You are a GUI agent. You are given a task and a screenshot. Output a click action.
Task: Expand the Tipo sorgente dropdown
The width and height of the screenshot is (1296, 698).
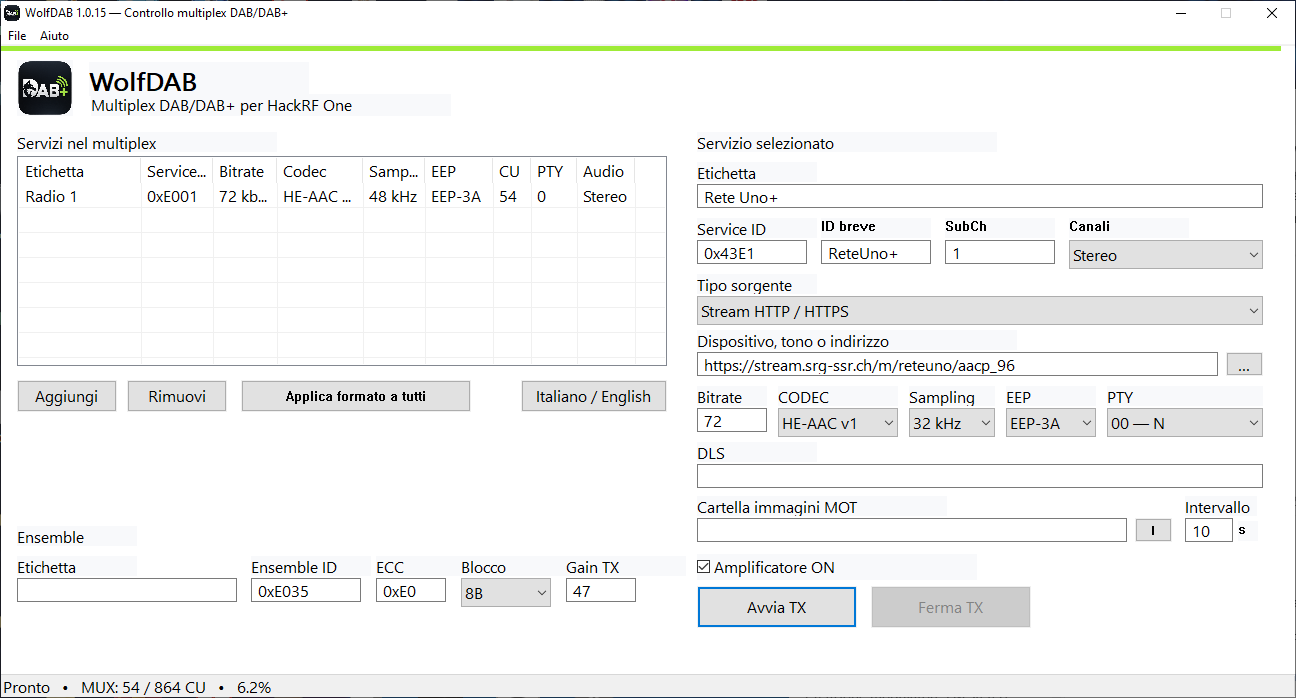click(979, 311)
